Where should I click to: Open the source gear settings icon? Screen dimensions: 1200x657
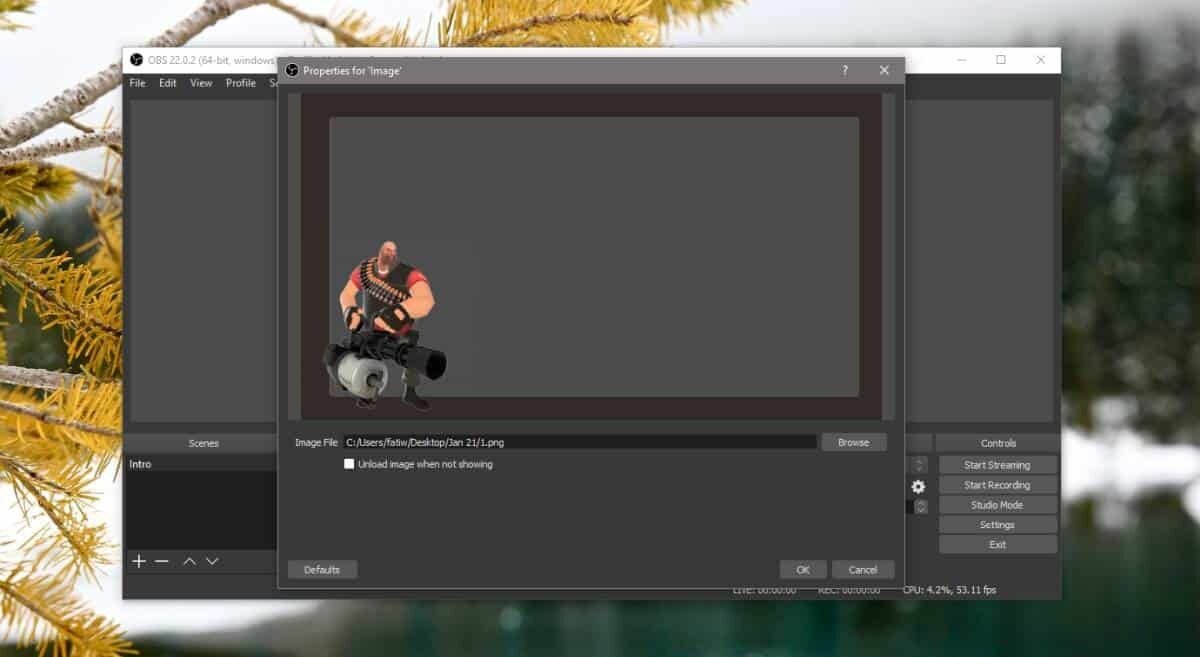919,485
